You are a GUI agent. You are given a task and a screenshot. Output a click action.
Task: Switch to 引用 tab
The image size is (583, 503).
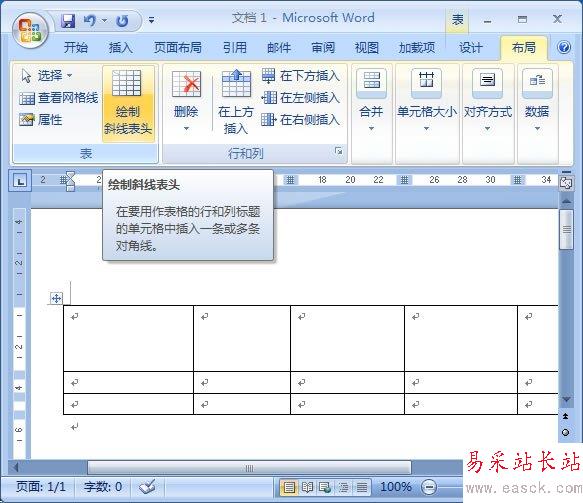(235, 48)
